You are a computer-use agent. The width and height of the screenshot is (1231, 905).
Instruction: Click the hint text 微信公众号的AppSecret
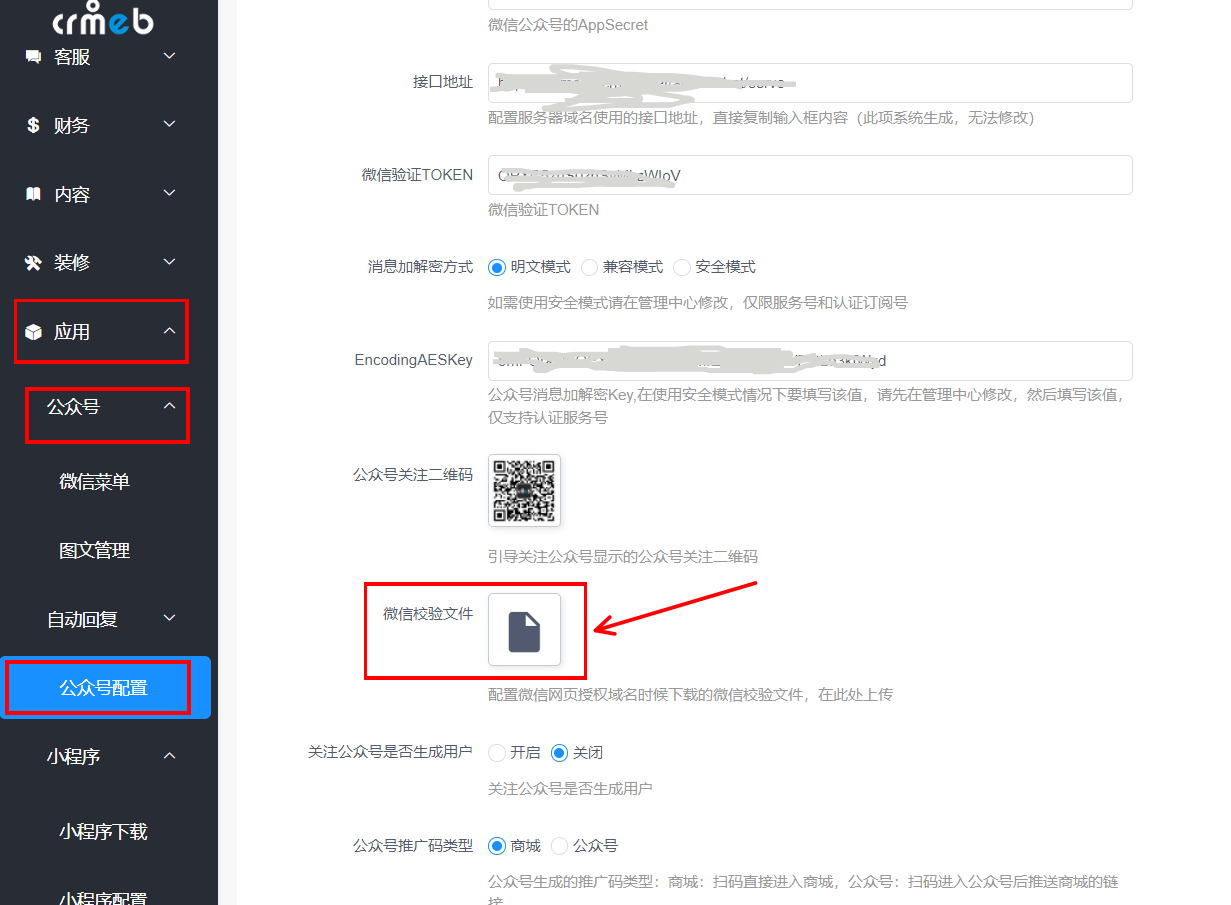(x=568, y=25)
